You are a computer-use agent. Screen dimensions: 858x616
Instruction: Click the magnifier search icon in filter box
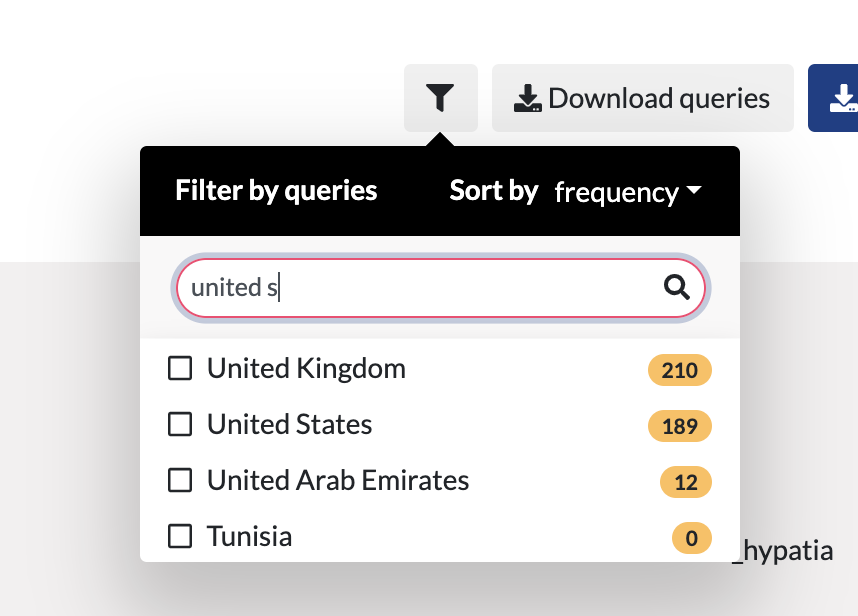point(676,287)
